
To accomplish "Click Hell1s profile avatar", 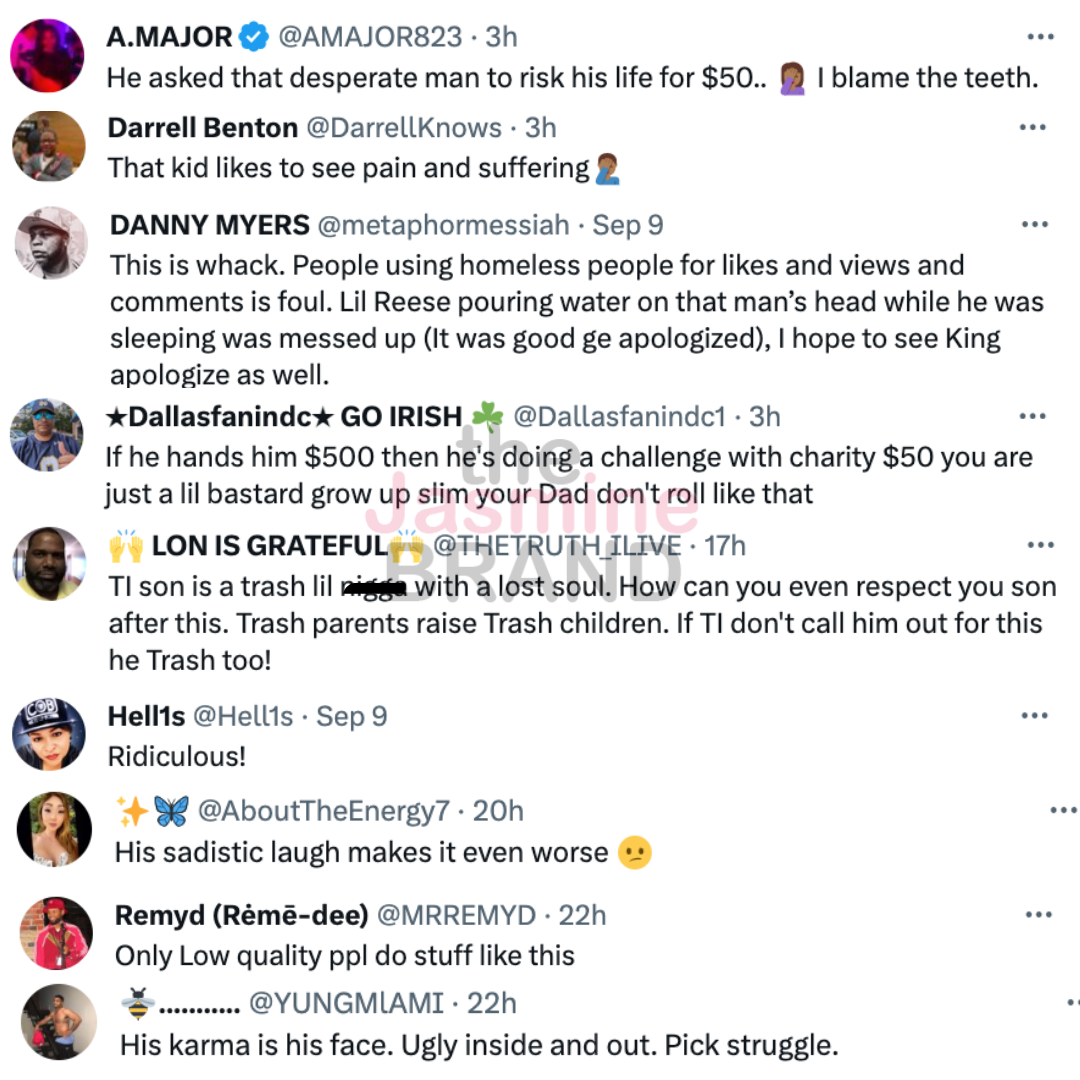I will click(x=48, y=734).
